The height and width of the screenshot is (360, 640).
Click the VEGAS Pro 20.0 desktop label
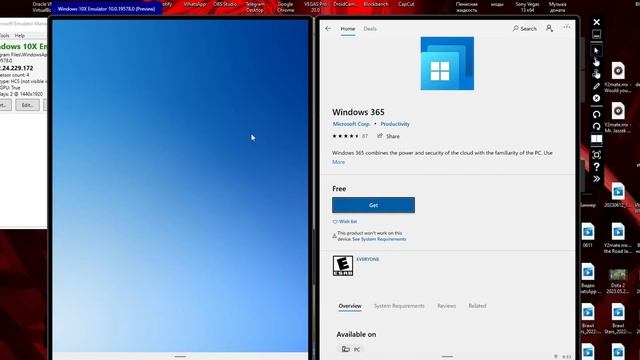tap(316, 7)
